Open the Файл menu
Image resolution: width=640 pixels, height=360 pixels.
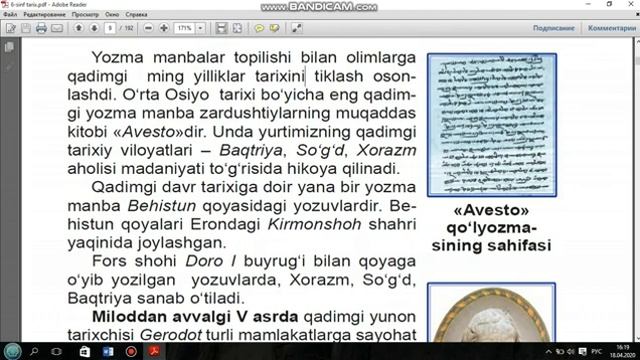[10, 14]
